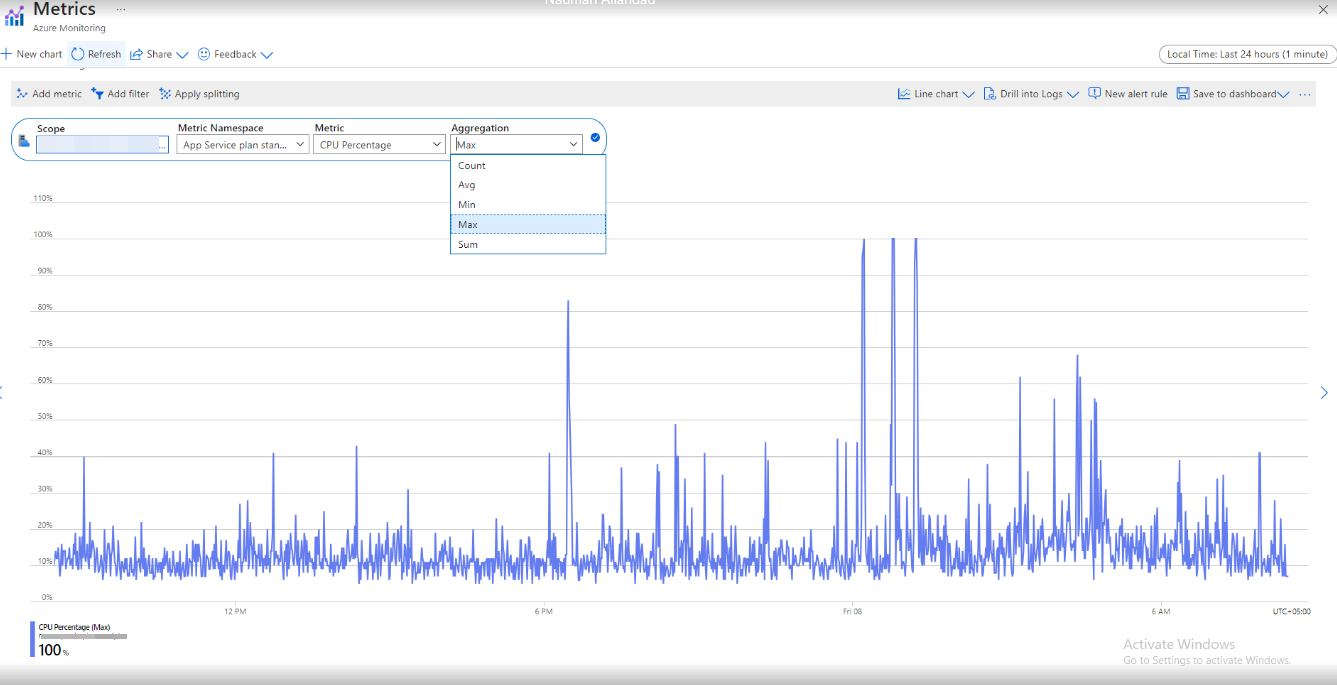Open the CPU Percentage metric dropdown

click(380, 144)
